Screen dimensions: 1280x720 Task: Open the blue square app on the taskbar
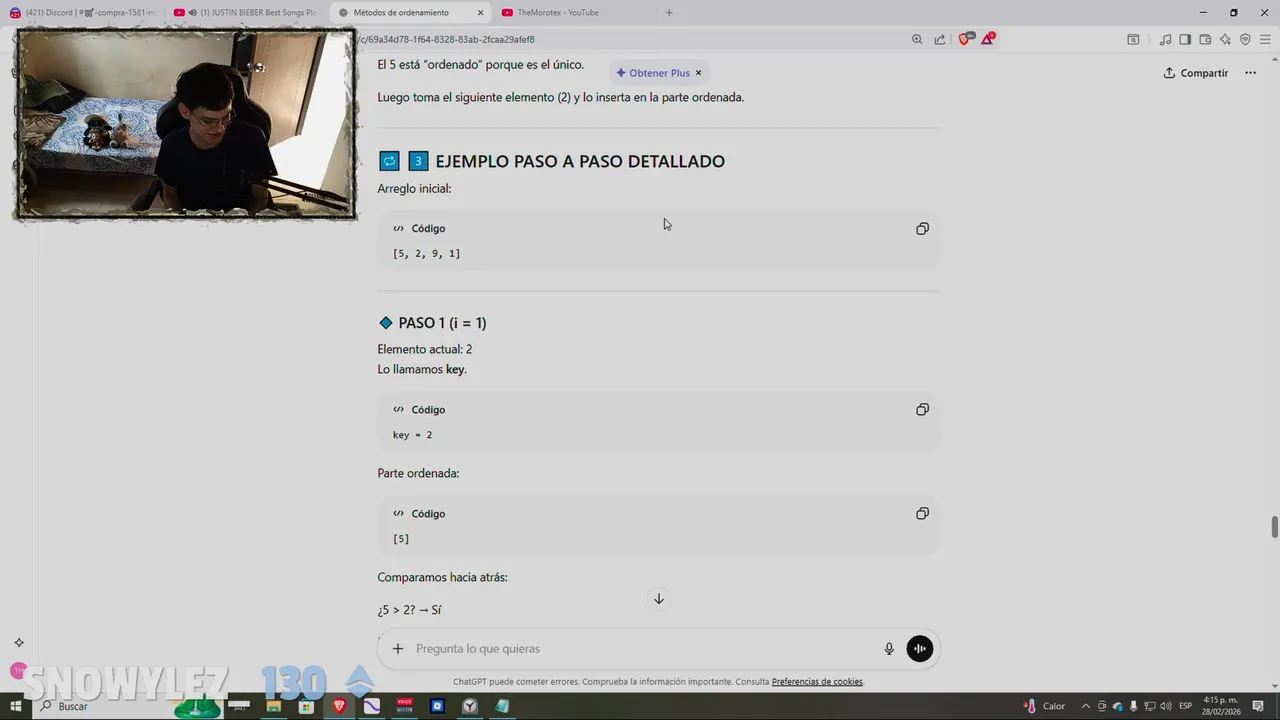tap(437, 706)
